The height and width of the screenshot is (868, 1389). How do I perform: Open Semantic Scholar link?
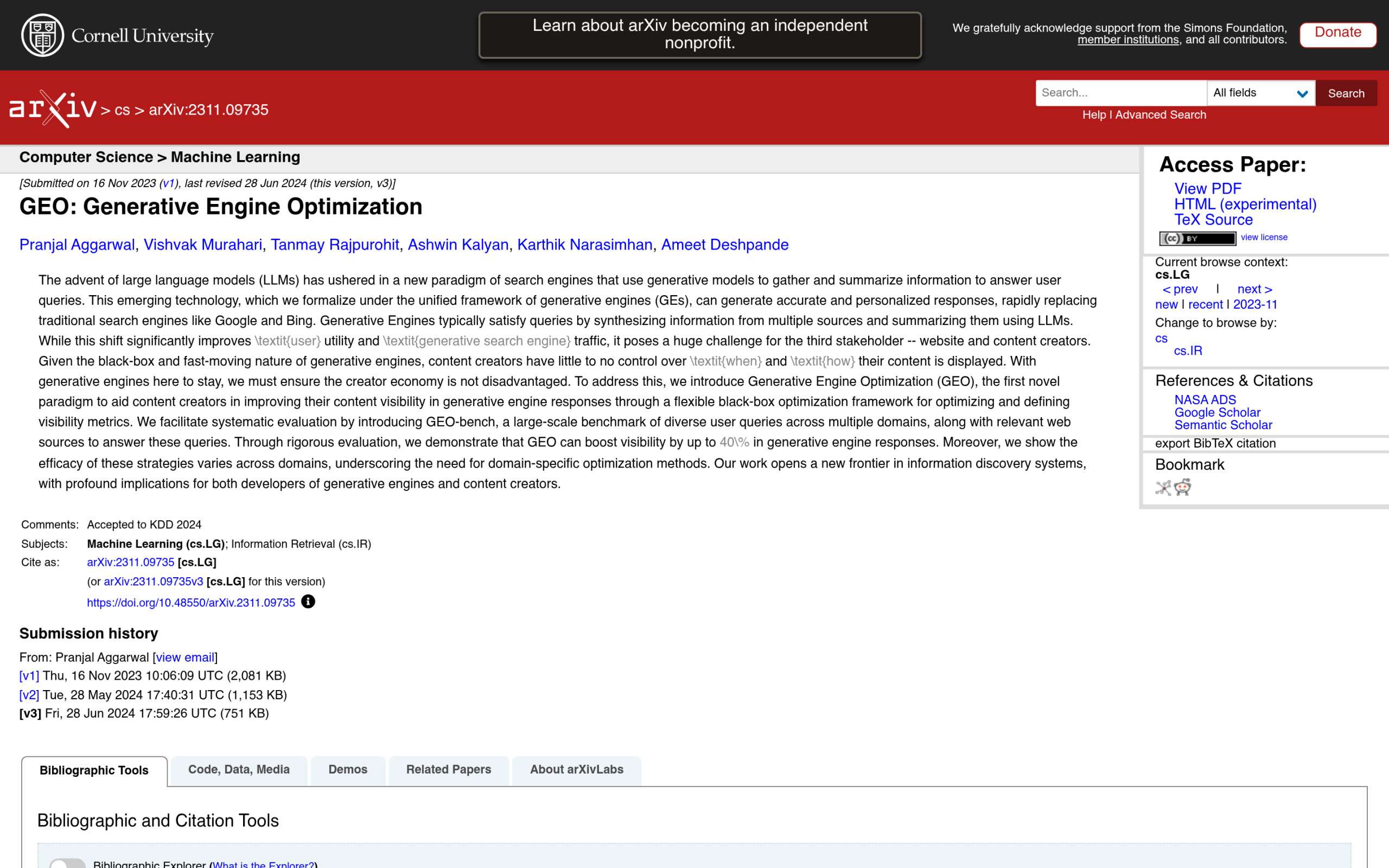tap(1223, 425)
